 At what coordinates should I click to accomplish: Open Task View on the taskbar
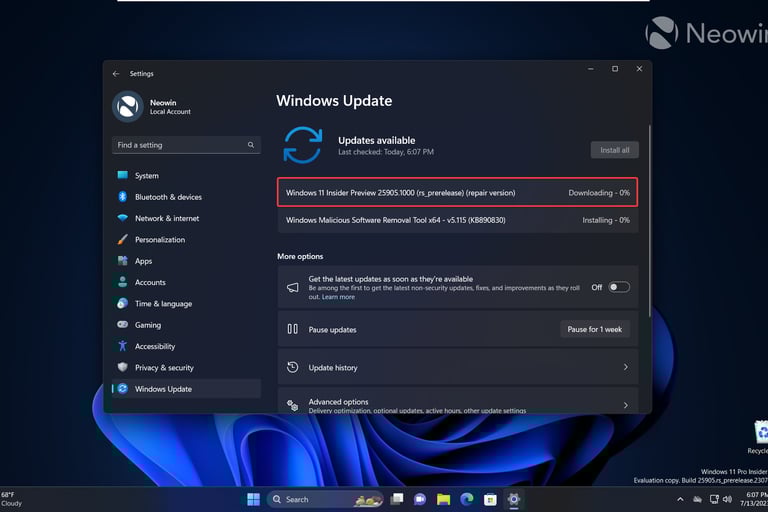(x=397, y=499)
